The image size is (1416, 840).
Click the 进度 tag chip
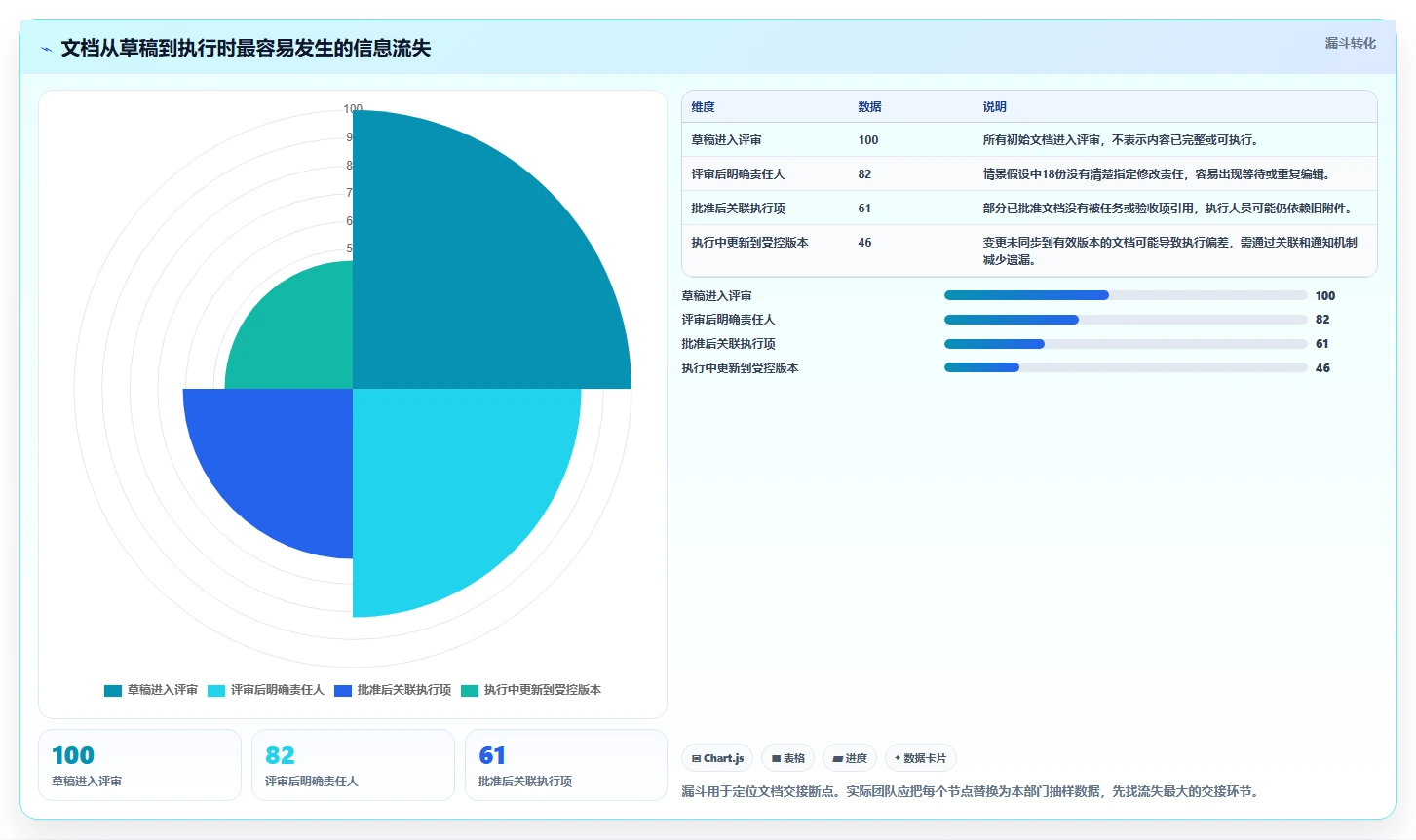tap(850, 758)
